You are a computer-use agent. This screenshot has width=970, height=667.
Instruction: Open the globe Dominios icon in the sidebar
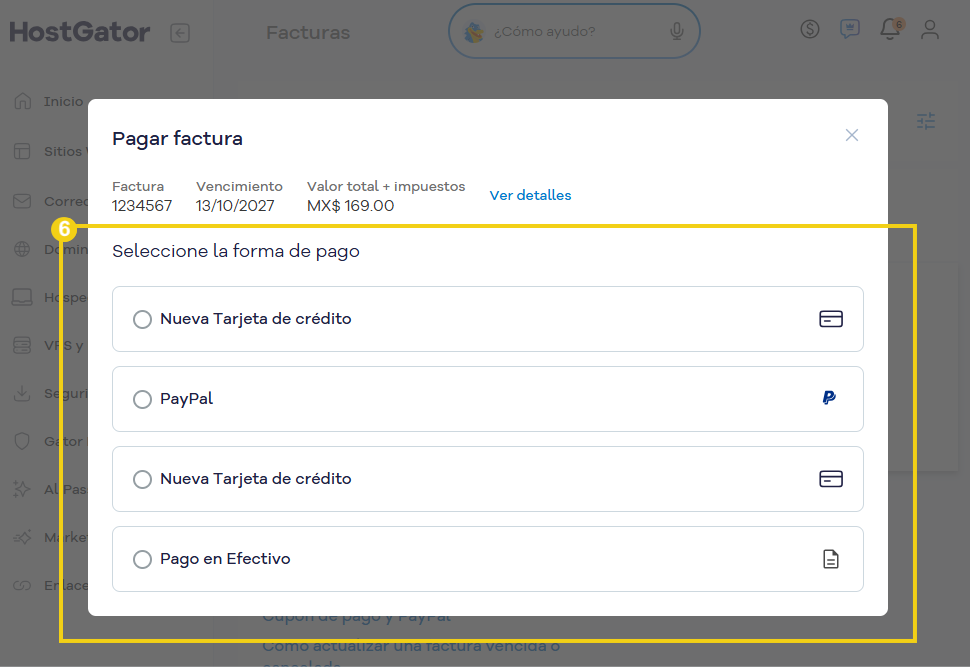point(22,249)
